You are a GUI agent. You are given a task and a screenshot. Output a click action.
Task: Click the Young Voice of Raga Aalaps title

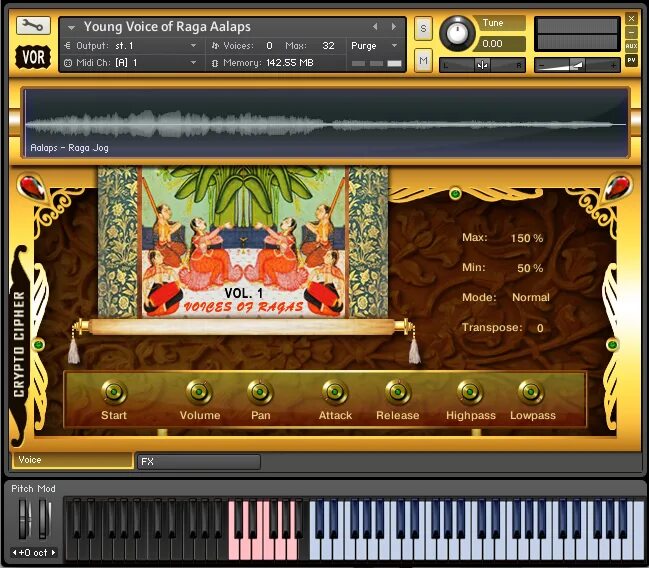pos(167,26)
